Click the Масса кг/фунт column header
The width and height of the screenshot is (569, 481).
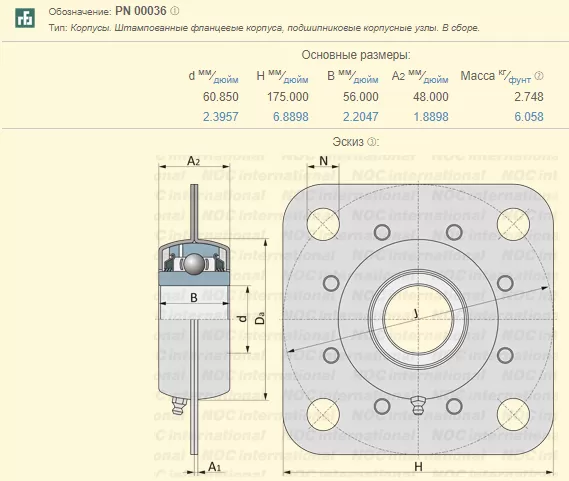point(496,77)
